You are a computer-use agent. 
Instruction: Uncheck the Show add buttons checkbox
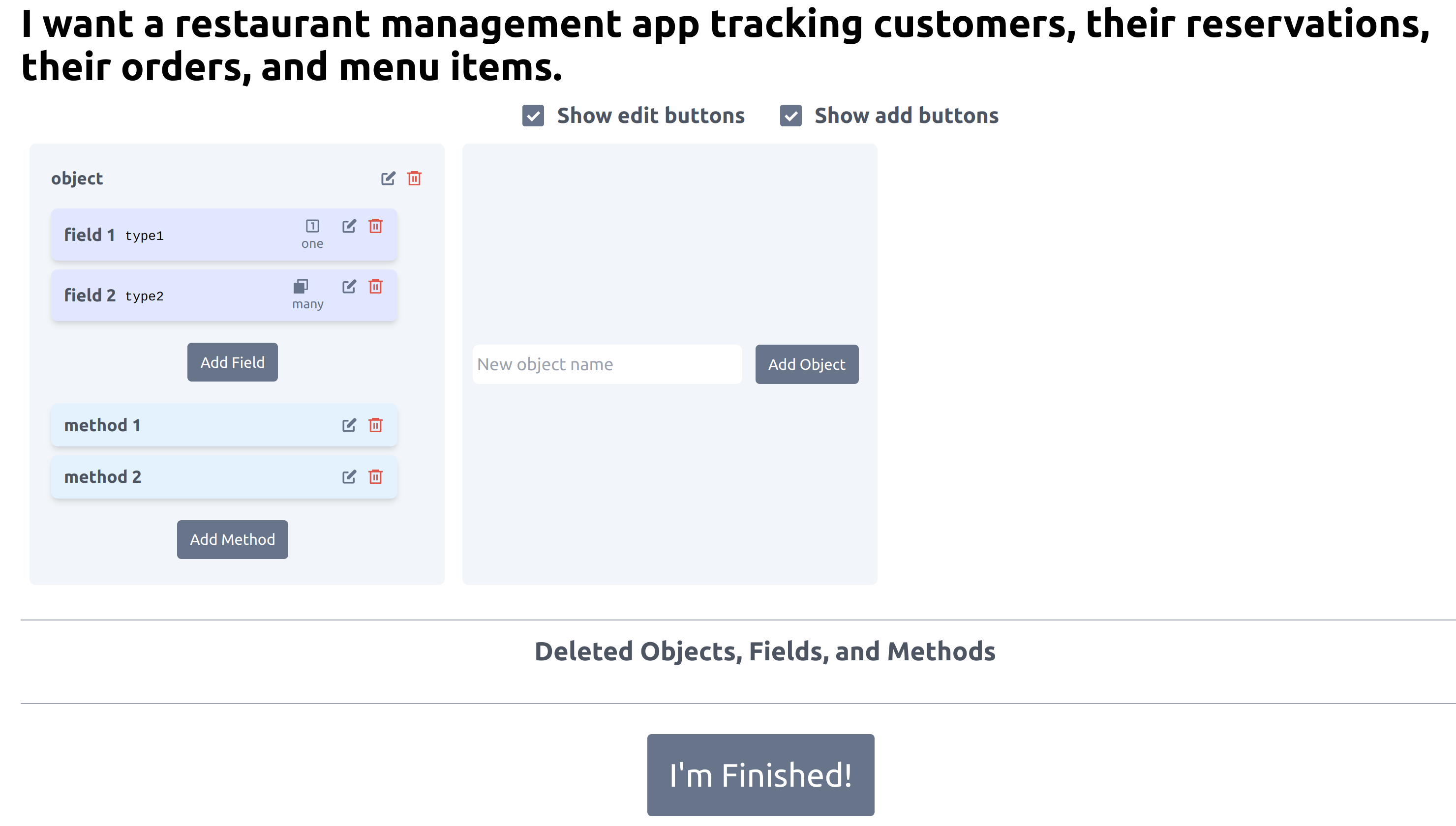(791, 116)
